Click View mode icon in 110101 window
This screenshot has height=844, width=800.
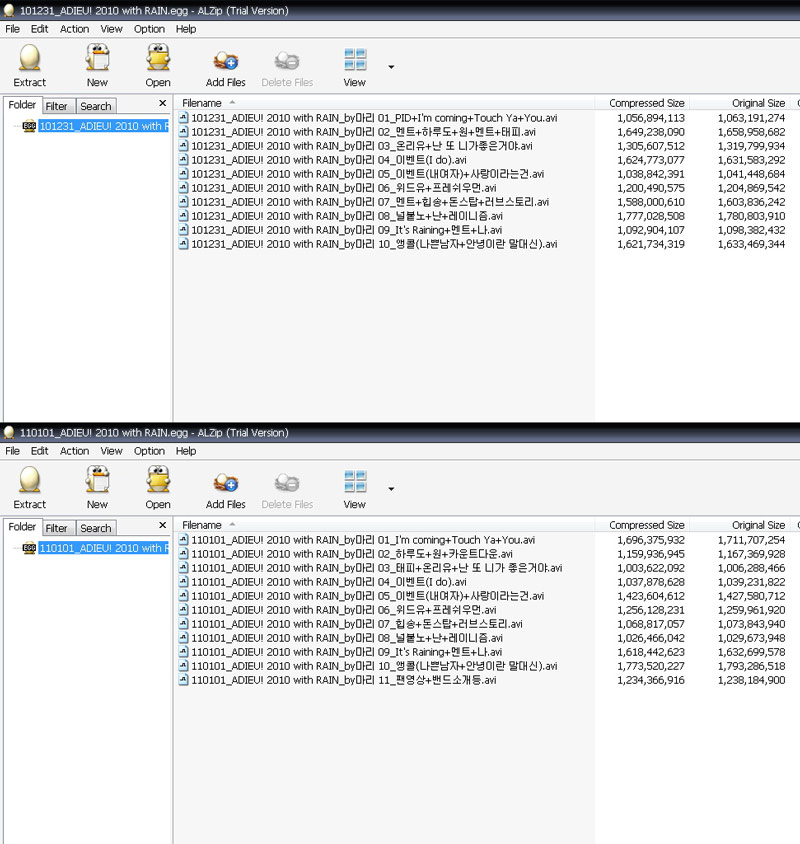click(355, 481)
